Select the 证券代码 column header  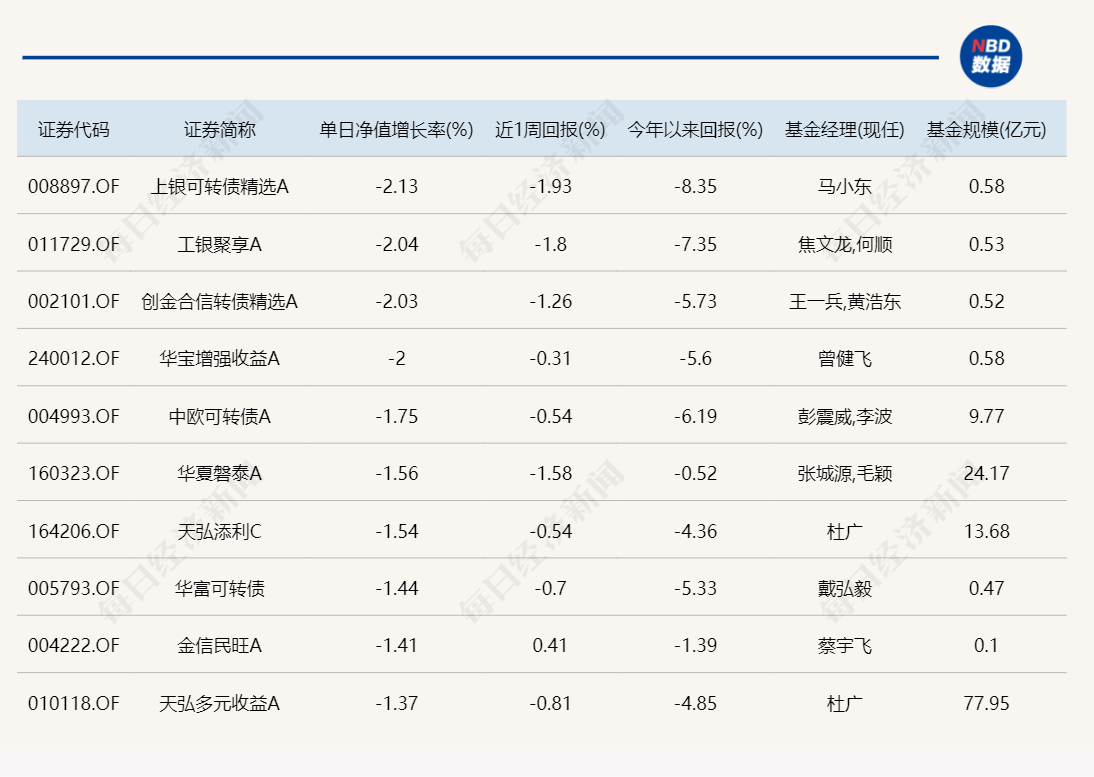tap(73, 130)
